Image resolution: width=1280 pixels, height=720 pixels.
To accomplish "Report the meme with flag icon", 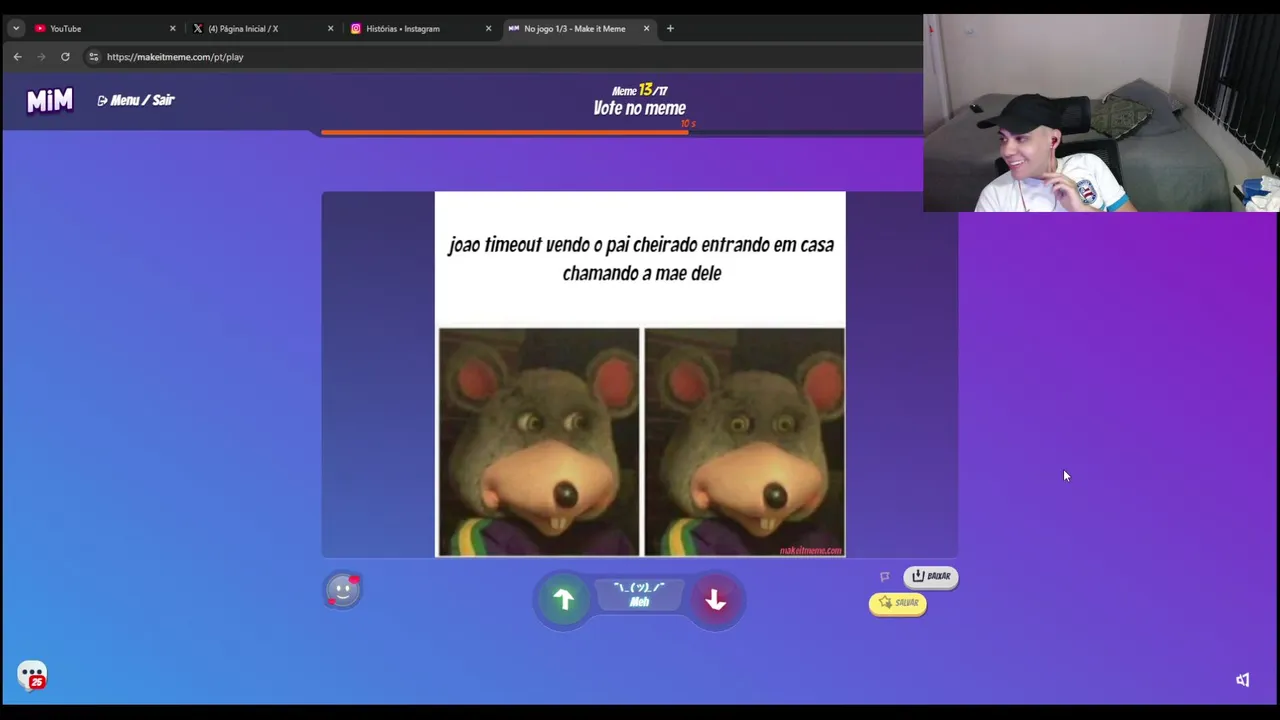I will point(884,577).
